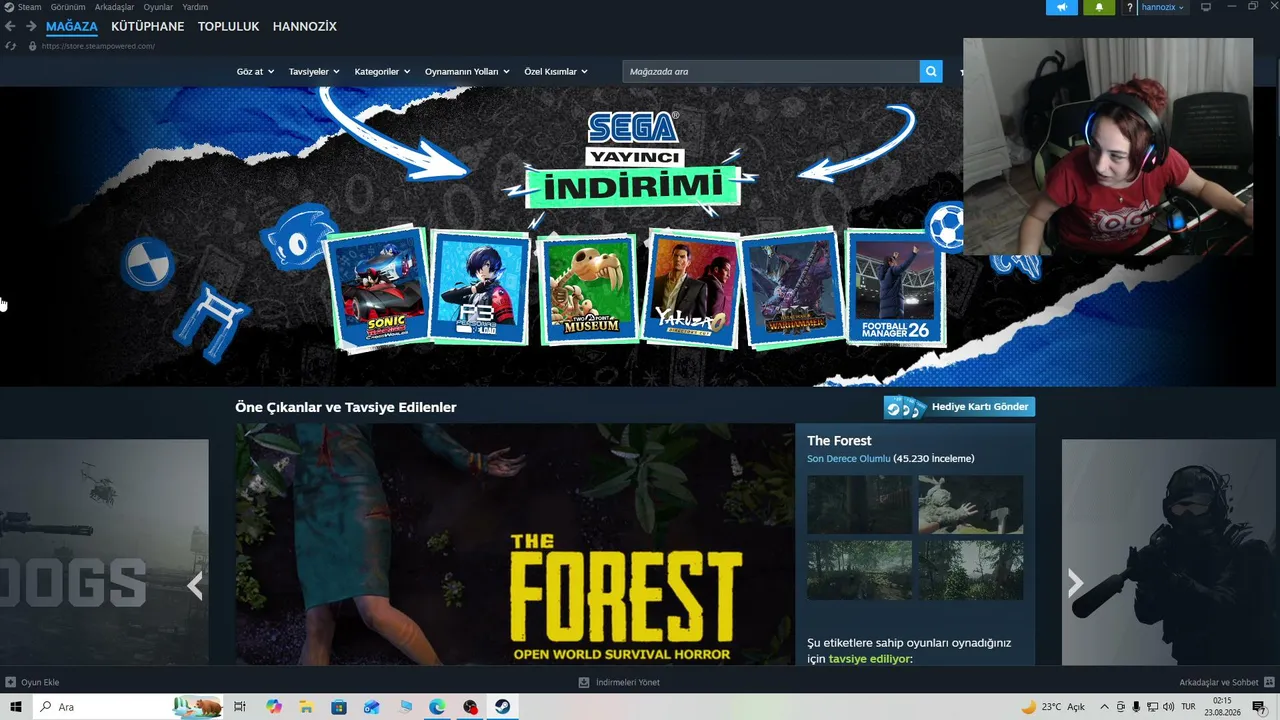Switch to Big Picture mode icon

tap(1206, 7)
